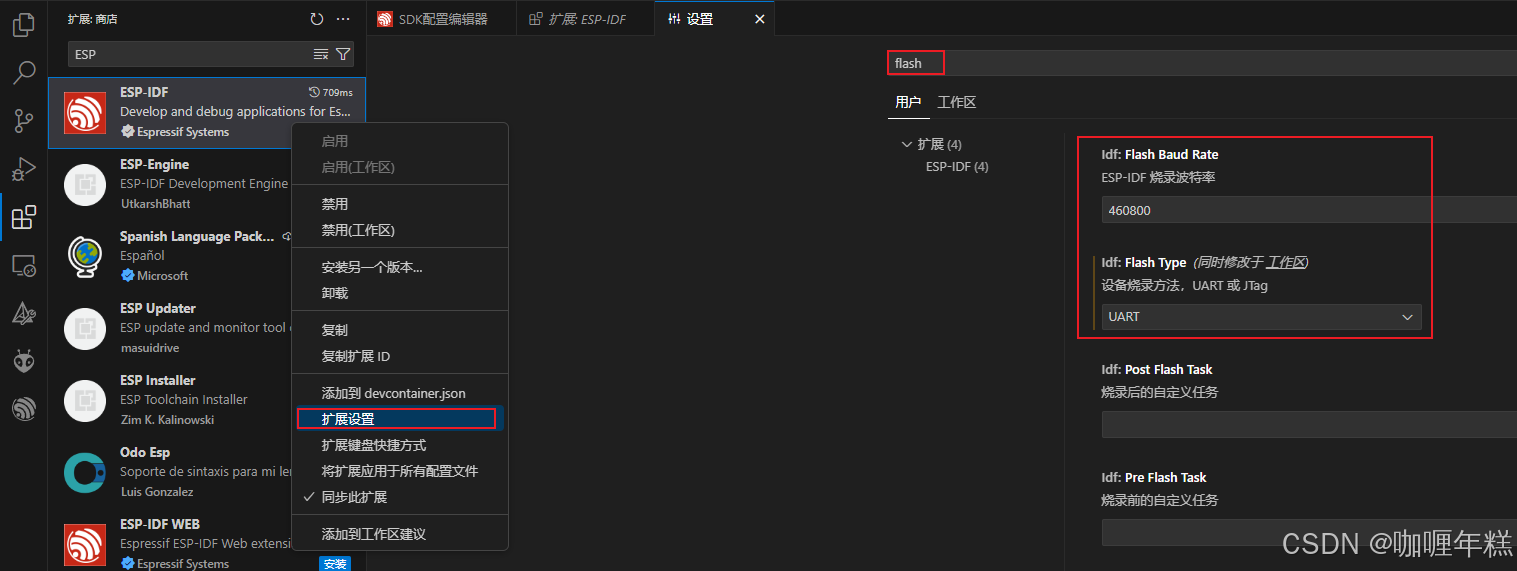Open the Espressif ESP-IDF activity bar icon
Image resolution: width=1517 pixels, height=571 pixels.
(x=24, y=409)
